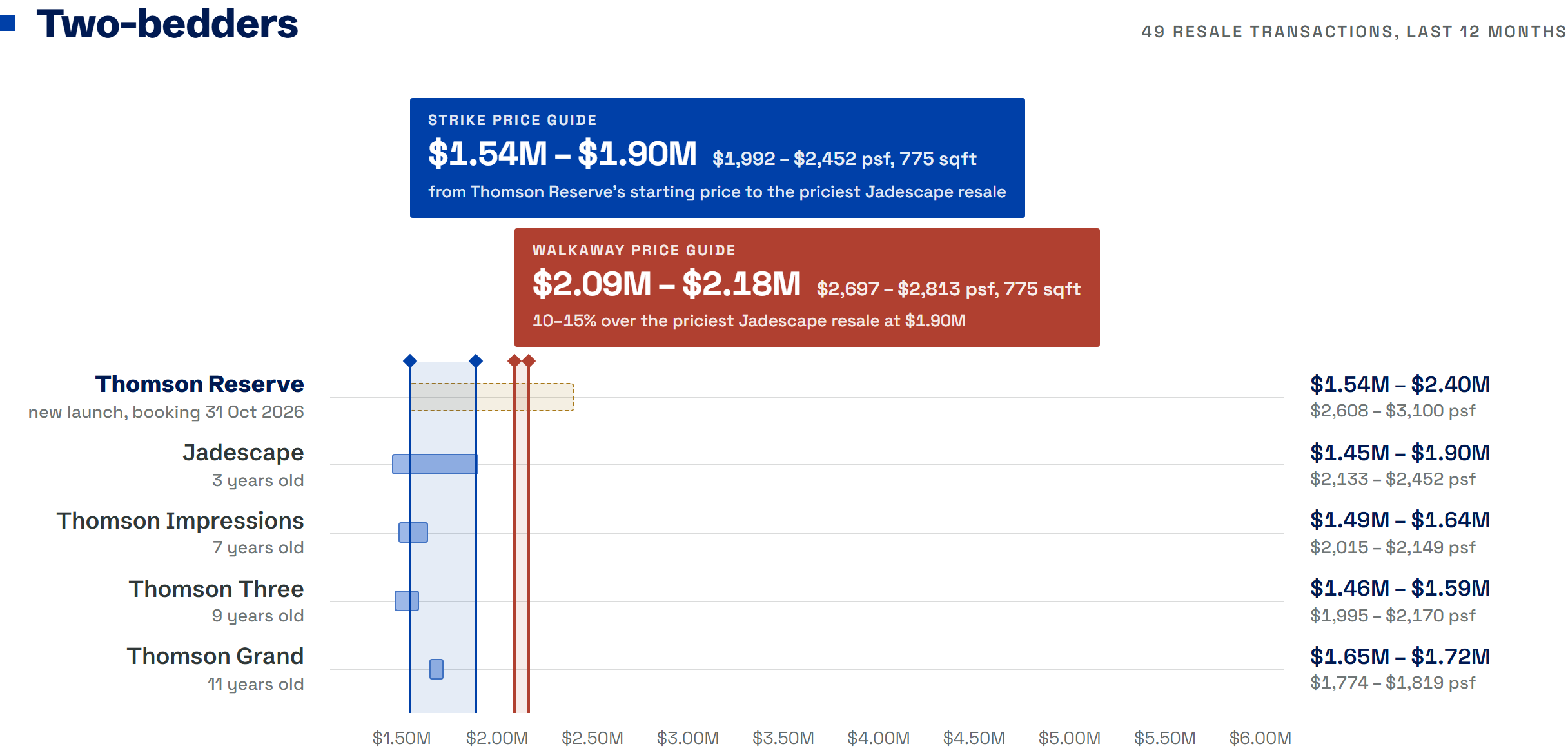Click the '$2.09M – $2.18M' walkaway price
The width and height of the screenshot is (1568, 753).
[x=666, y=284]
